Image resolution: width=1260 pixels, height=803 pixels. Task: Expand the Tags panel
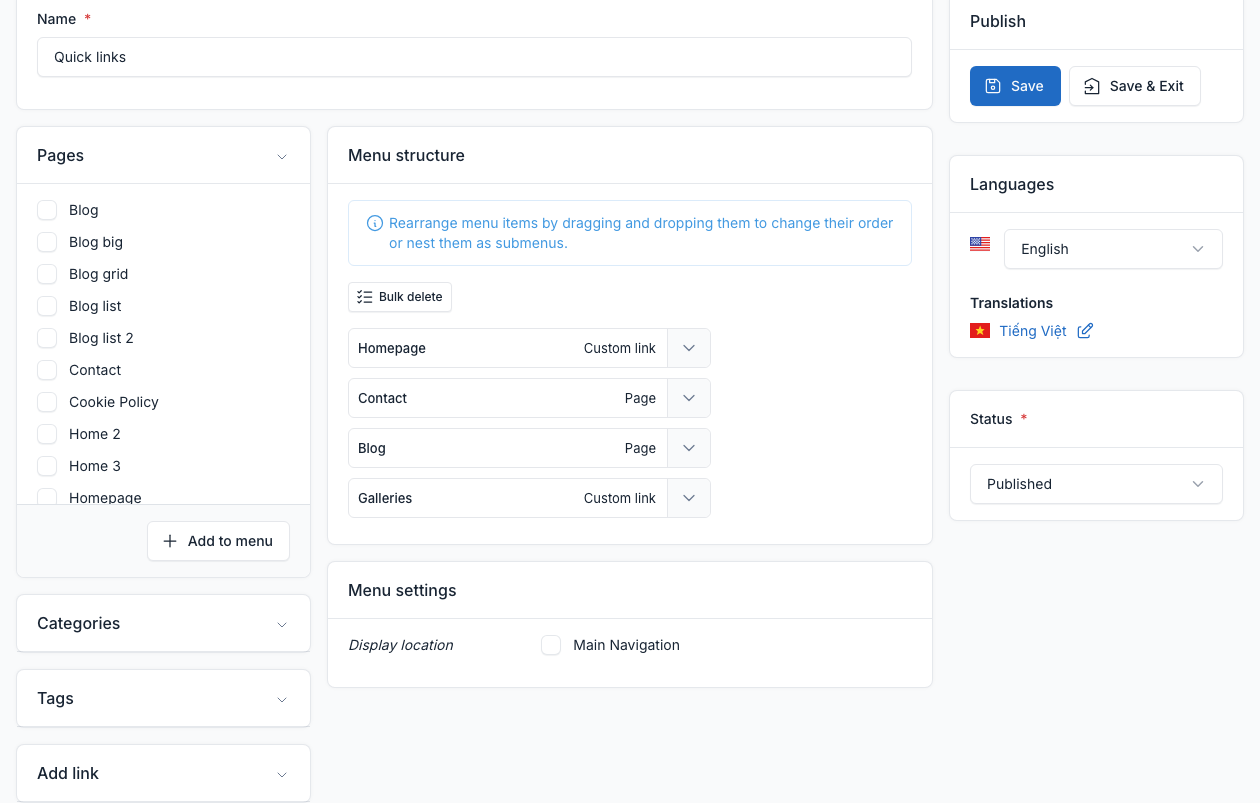point(282,699)
